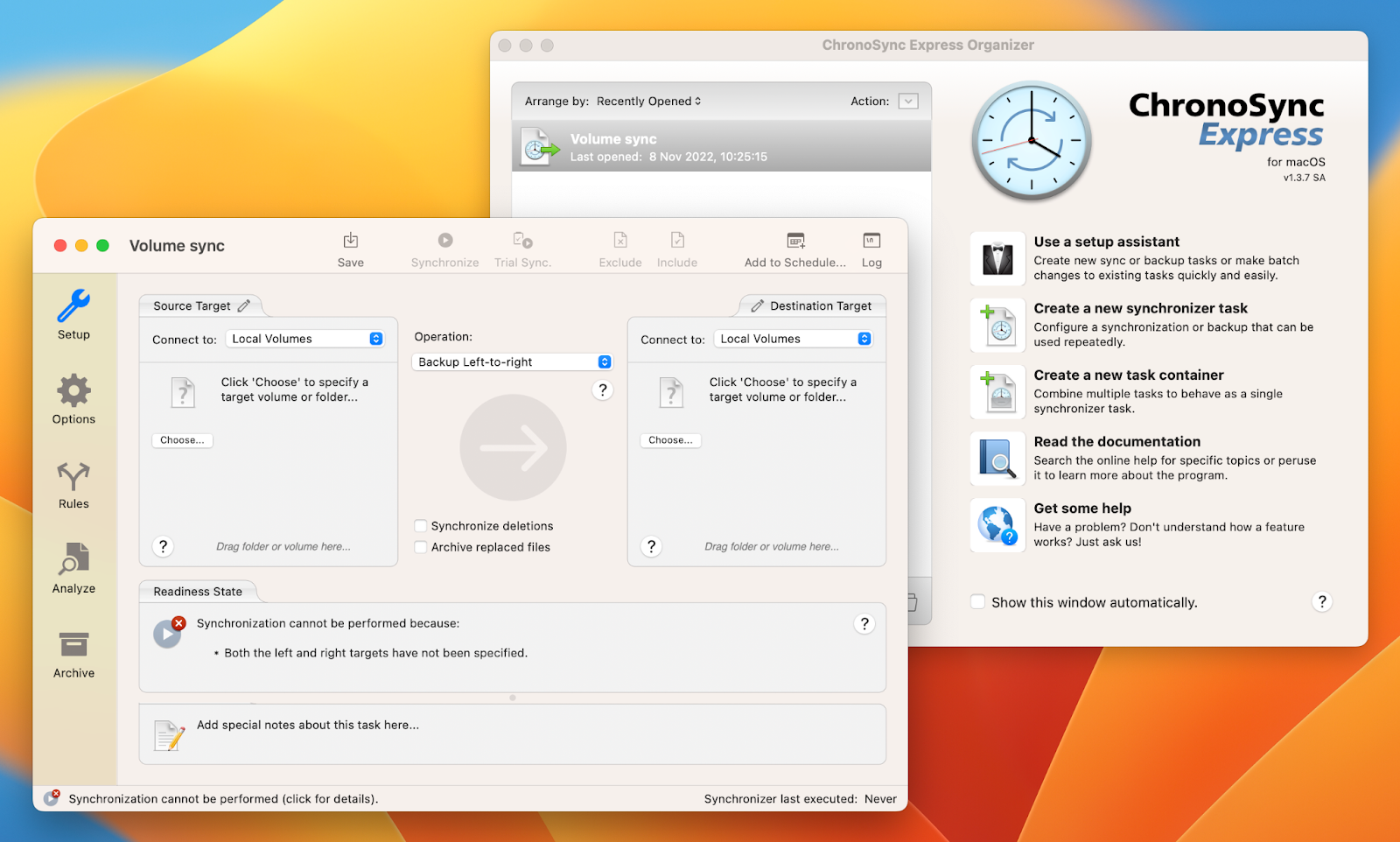1400x842 pixels.
Task: Click the trash icon behind sync window
Action: [x=913, y=601]
